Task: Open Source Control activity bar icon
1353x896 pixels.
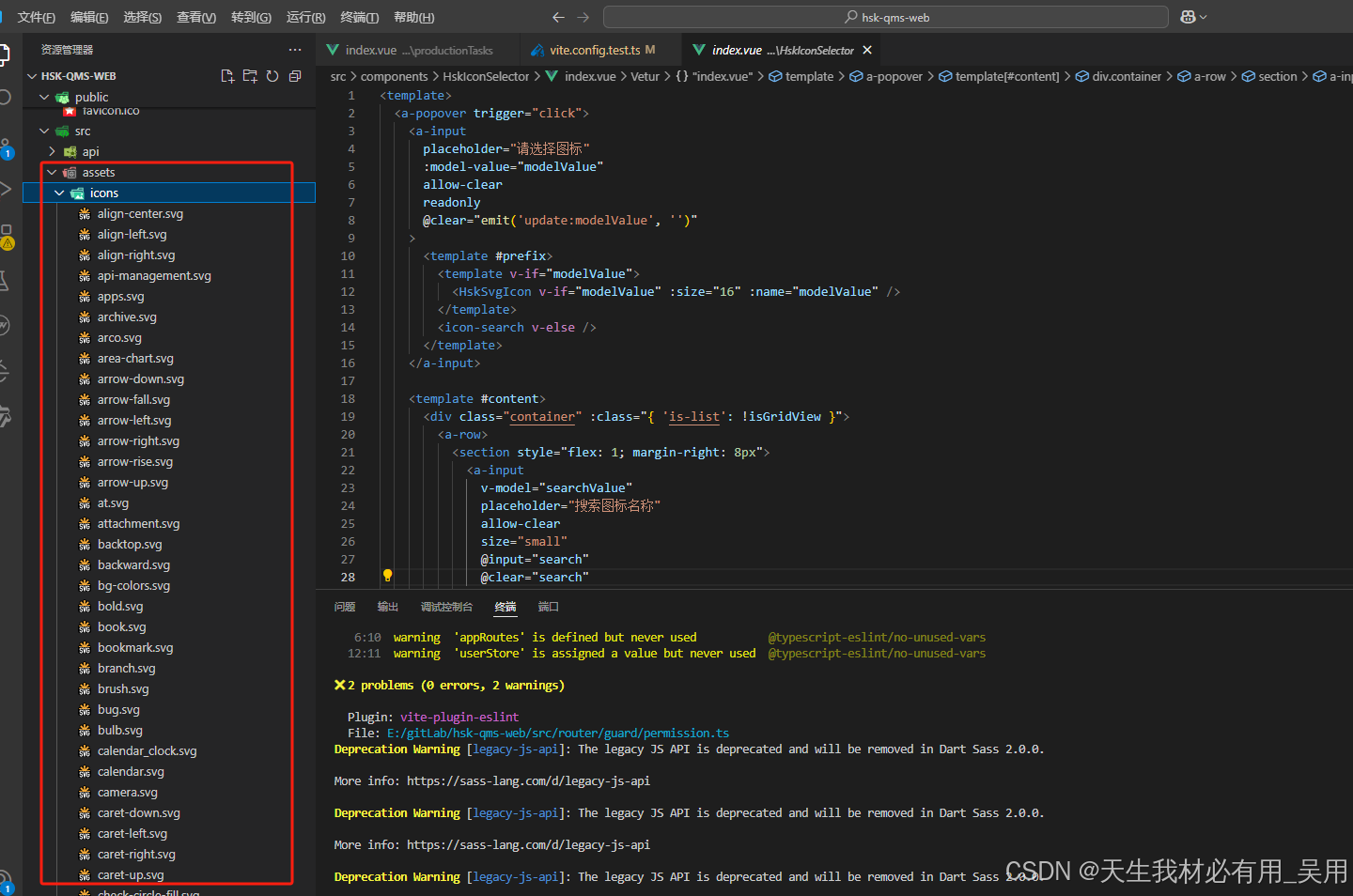Action: pyautogui.click(x=7, y=147)
